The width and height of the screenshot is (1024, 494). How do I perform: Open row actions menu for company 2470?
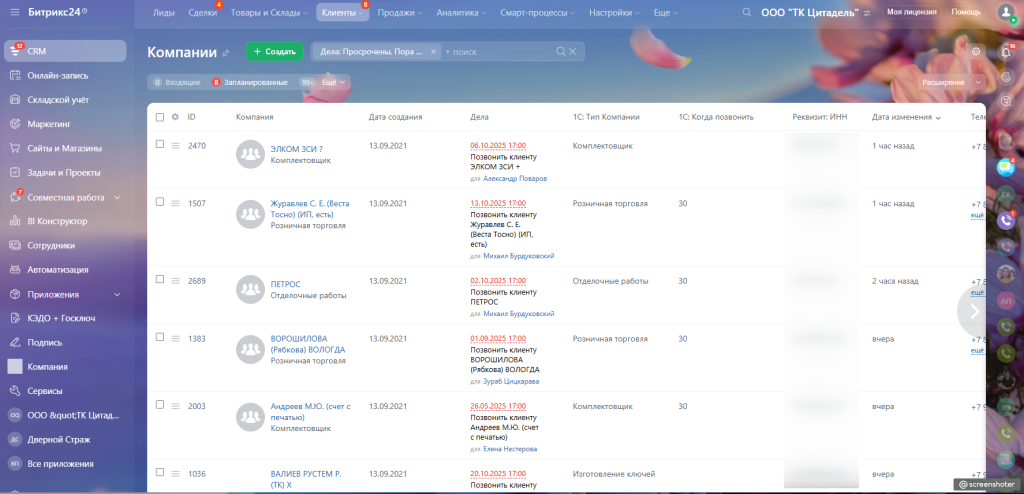coord(175,145)
